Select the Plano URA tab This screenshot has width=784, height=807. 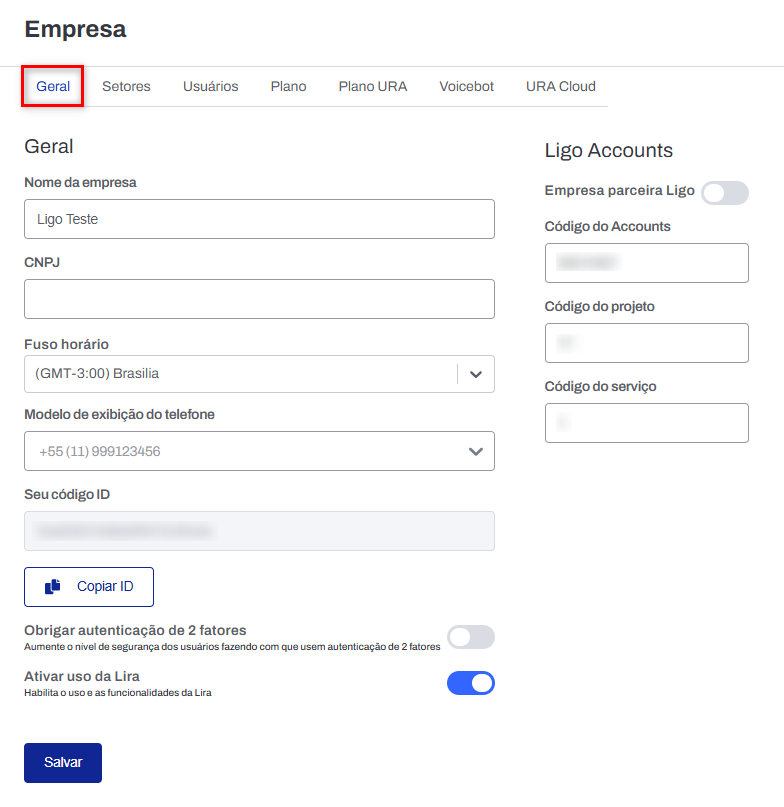pos(372,86)
